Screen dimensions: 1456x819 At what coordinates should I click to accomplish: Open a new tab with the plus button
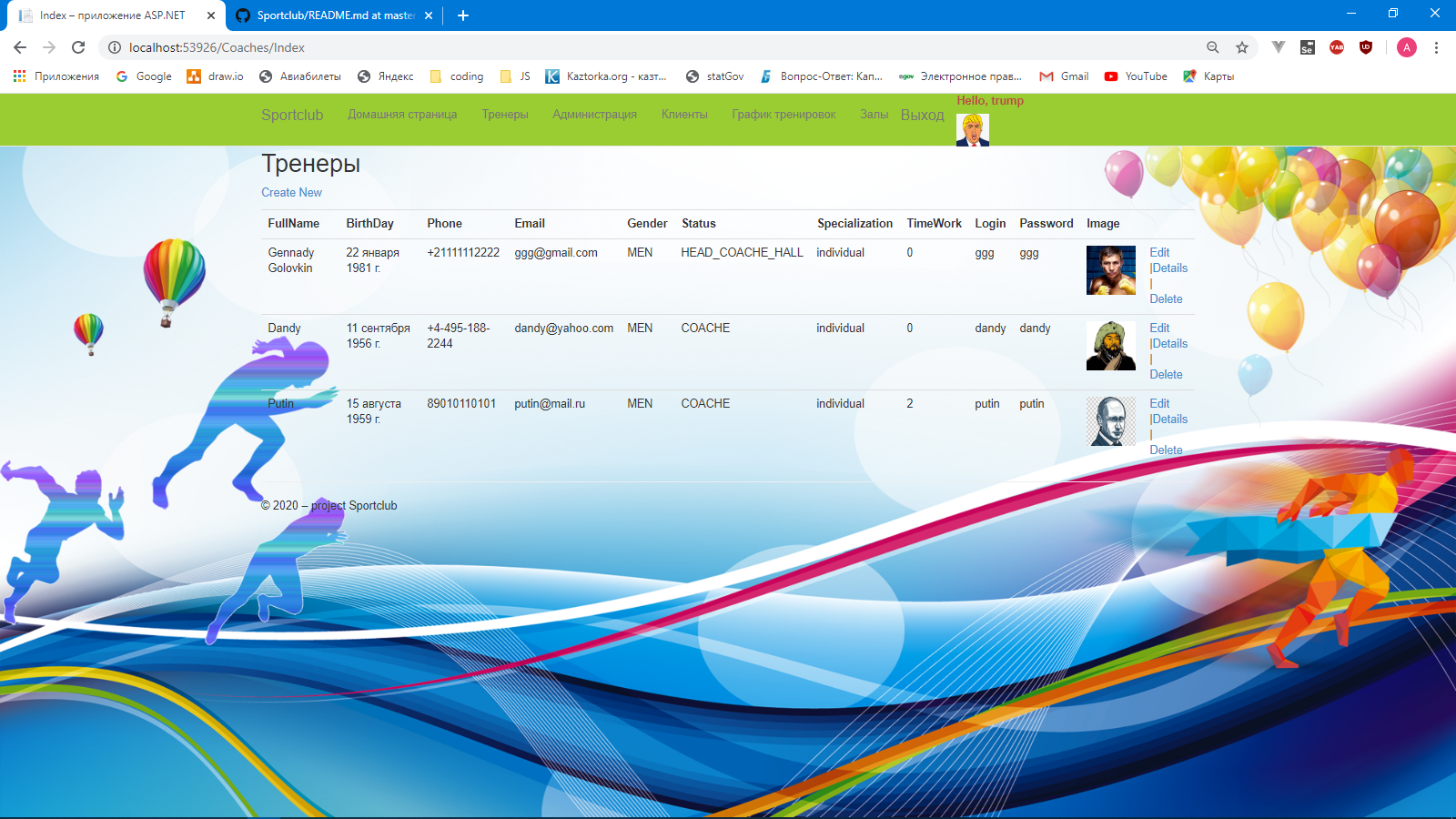point(463,15)
